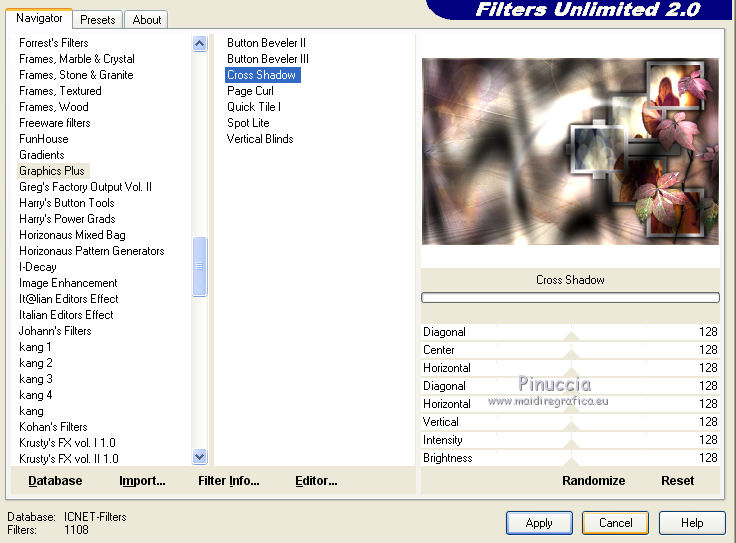
Task: Click the Cancel button
Action: tap(615, 523)
